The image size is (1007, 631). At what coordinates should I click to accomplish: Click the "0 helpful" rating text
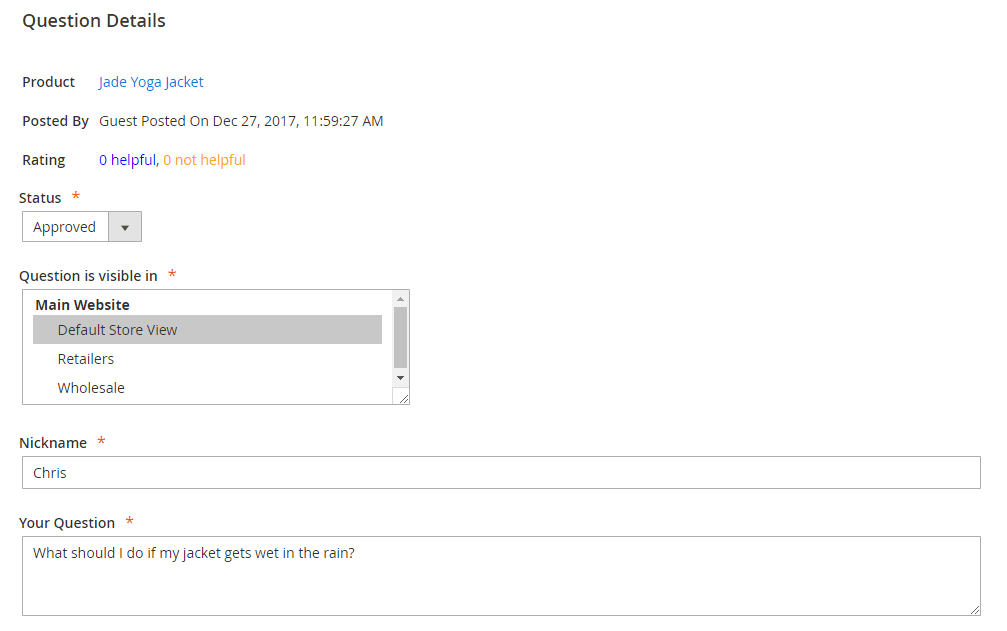click(x=127, y=160)
